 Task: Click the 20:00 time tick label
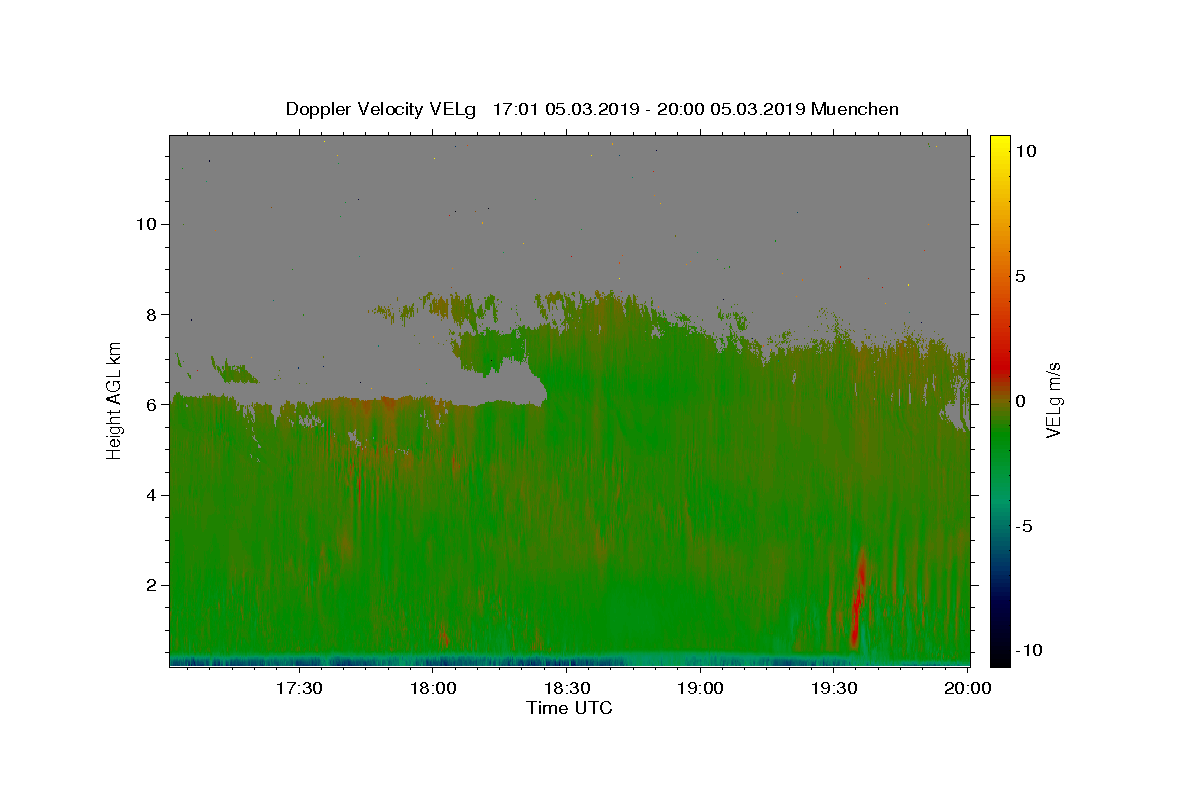coord(967,689)
